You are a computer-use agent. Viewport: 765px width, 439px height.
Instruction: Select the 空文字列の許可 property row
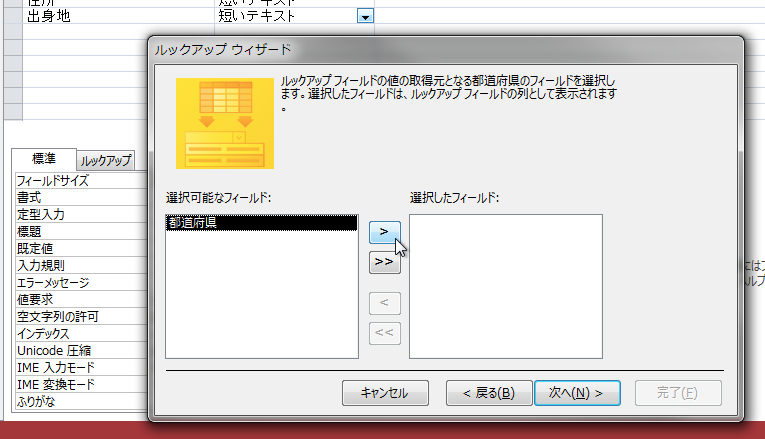81,317
